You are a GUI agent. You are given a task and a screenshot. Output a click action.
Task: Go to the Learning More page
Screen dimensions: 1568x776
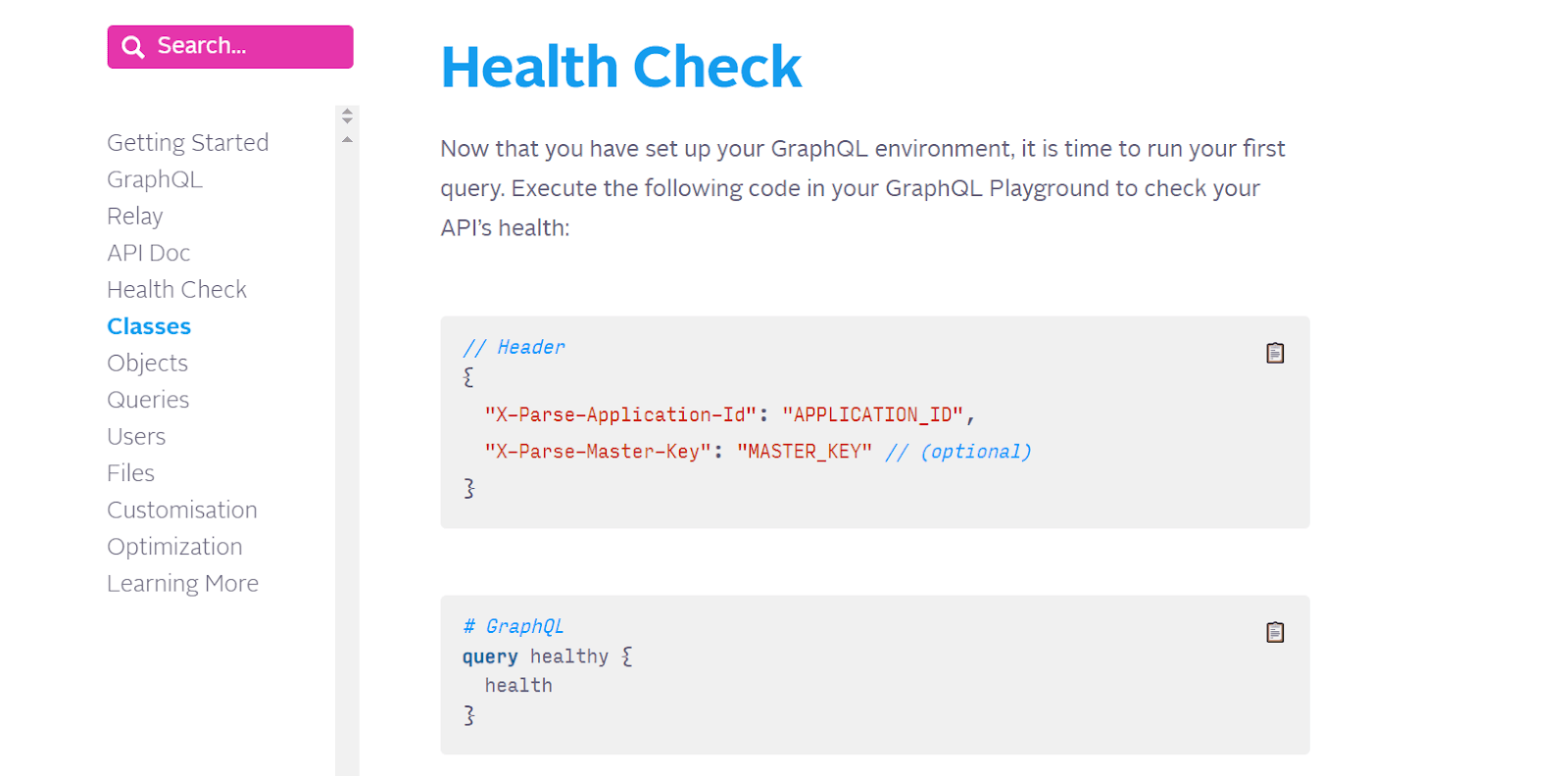(x=182, y=583)
